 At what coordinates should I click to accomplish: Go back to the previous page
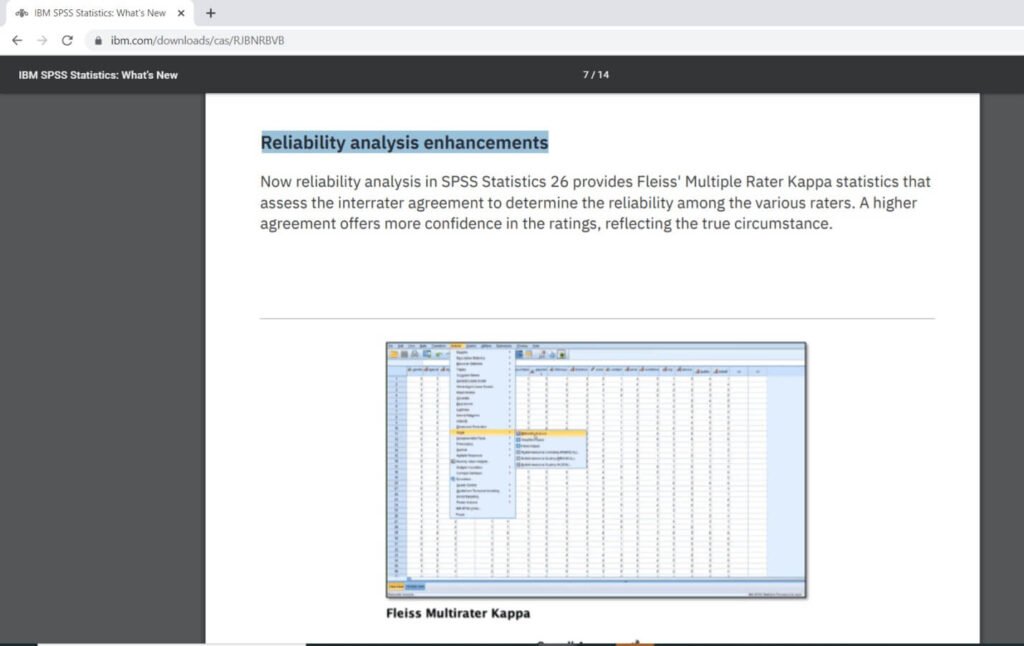click(x=17, y=40)
